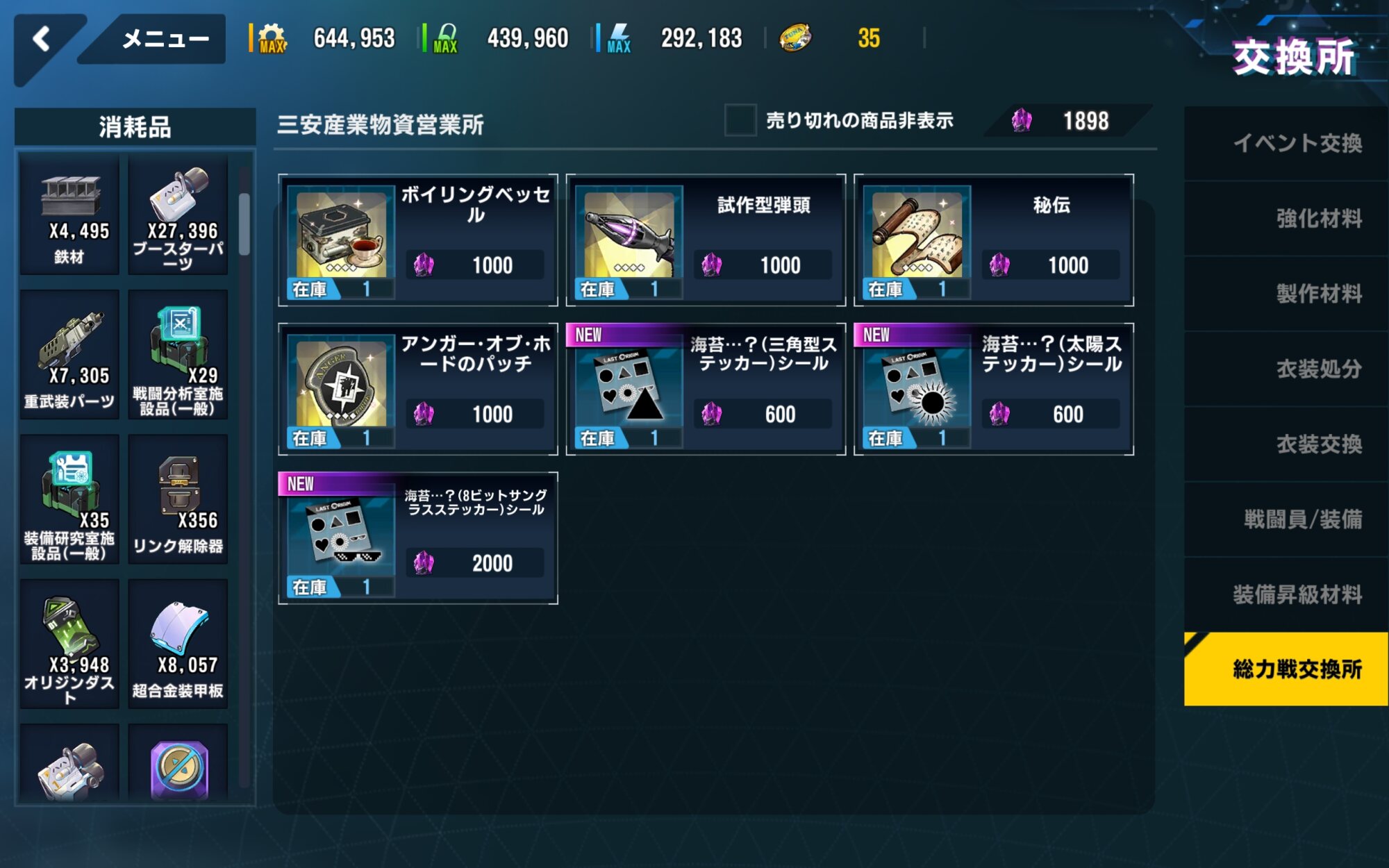Click the gold tuna can currency icon

(795, 38)
